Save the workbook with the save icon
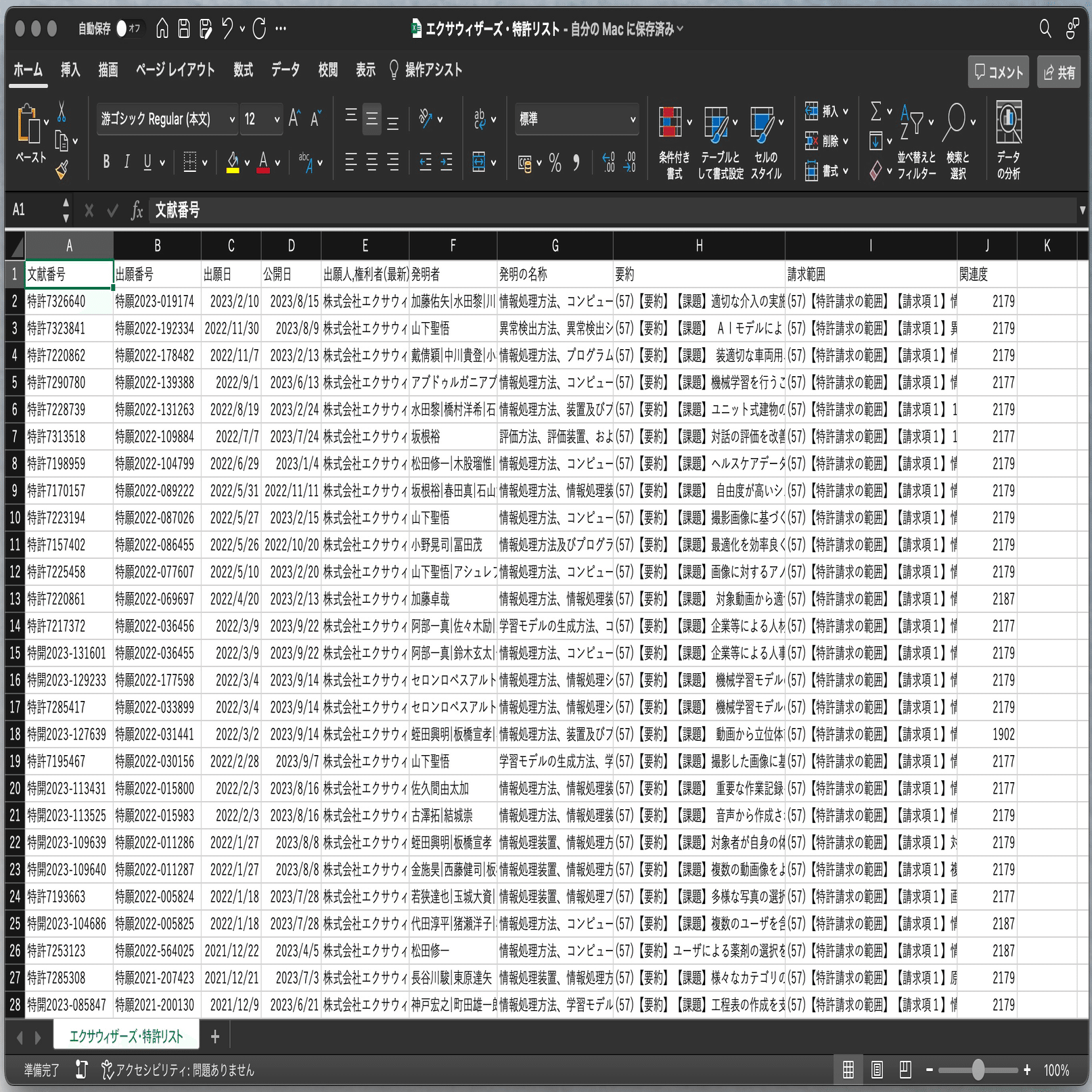Image resolution: width=1092 pixels, height=1092 pixels. [x=183, y=28]
